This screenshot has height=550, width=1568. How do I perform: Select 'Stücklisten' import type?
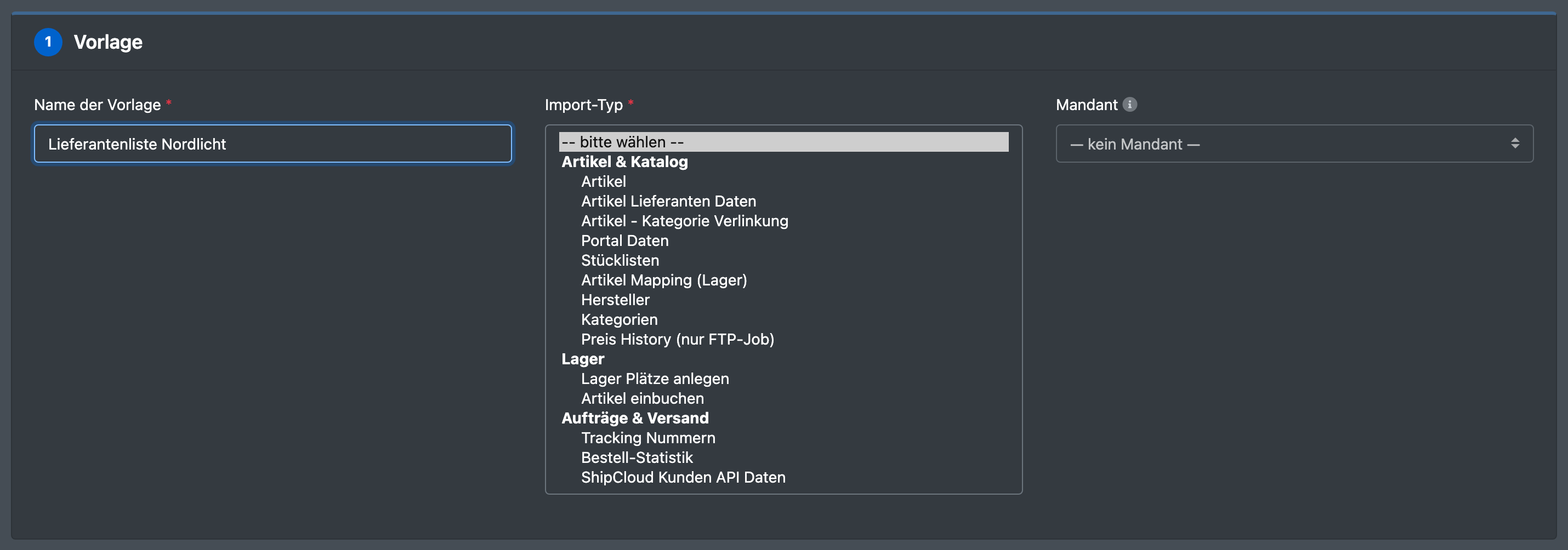coord(783,260)
